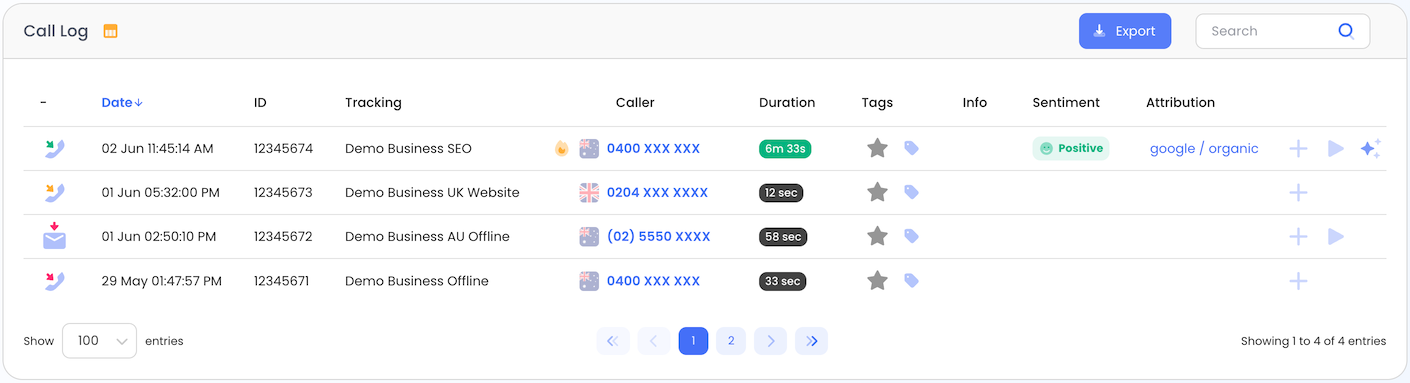Viewport: 1410px width, 383px height.
Task: Click the orange table icon beside Call Log
Action: 111,31
